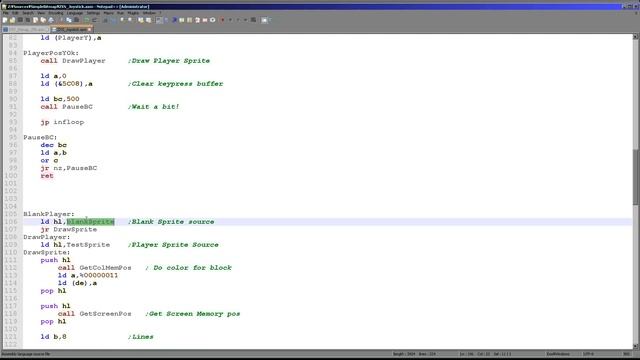Click the Close document toolbar icon
This screenshot has width=640, height=360.
pyautogui.click(x=35, y=20)
